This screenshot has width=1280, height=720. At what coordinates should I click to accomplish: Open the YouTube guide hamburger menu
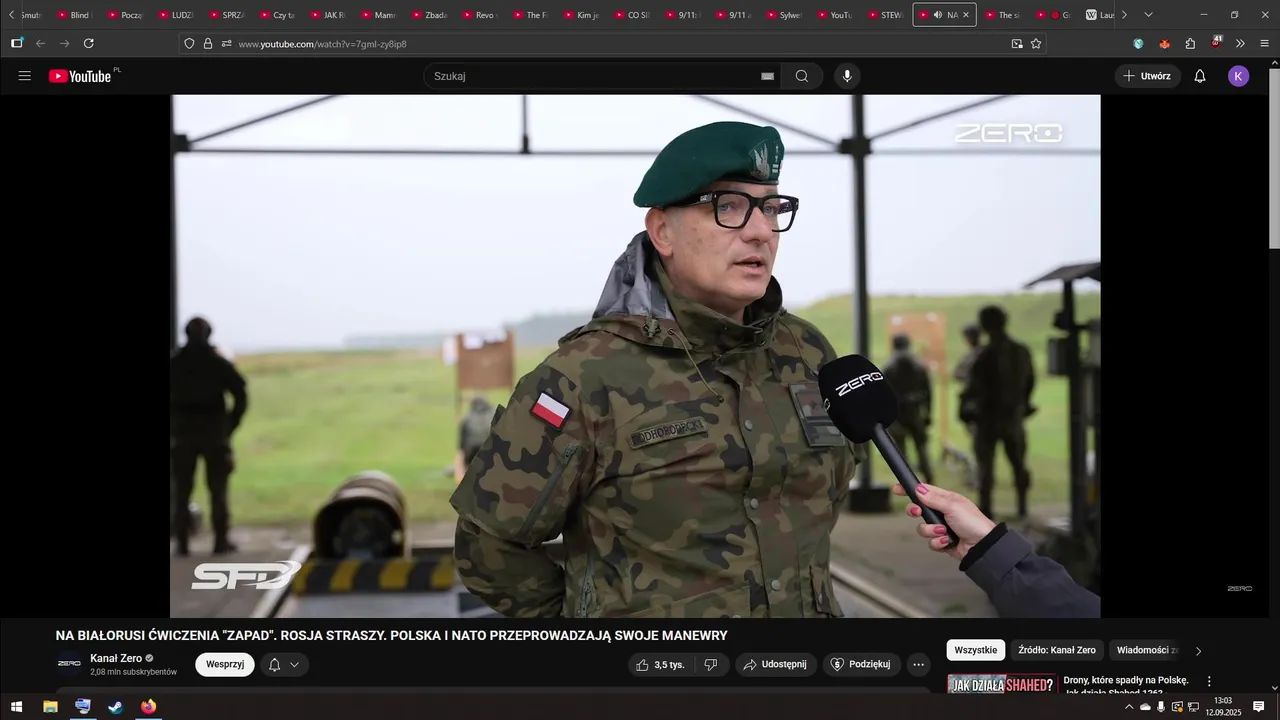(25, 76)
